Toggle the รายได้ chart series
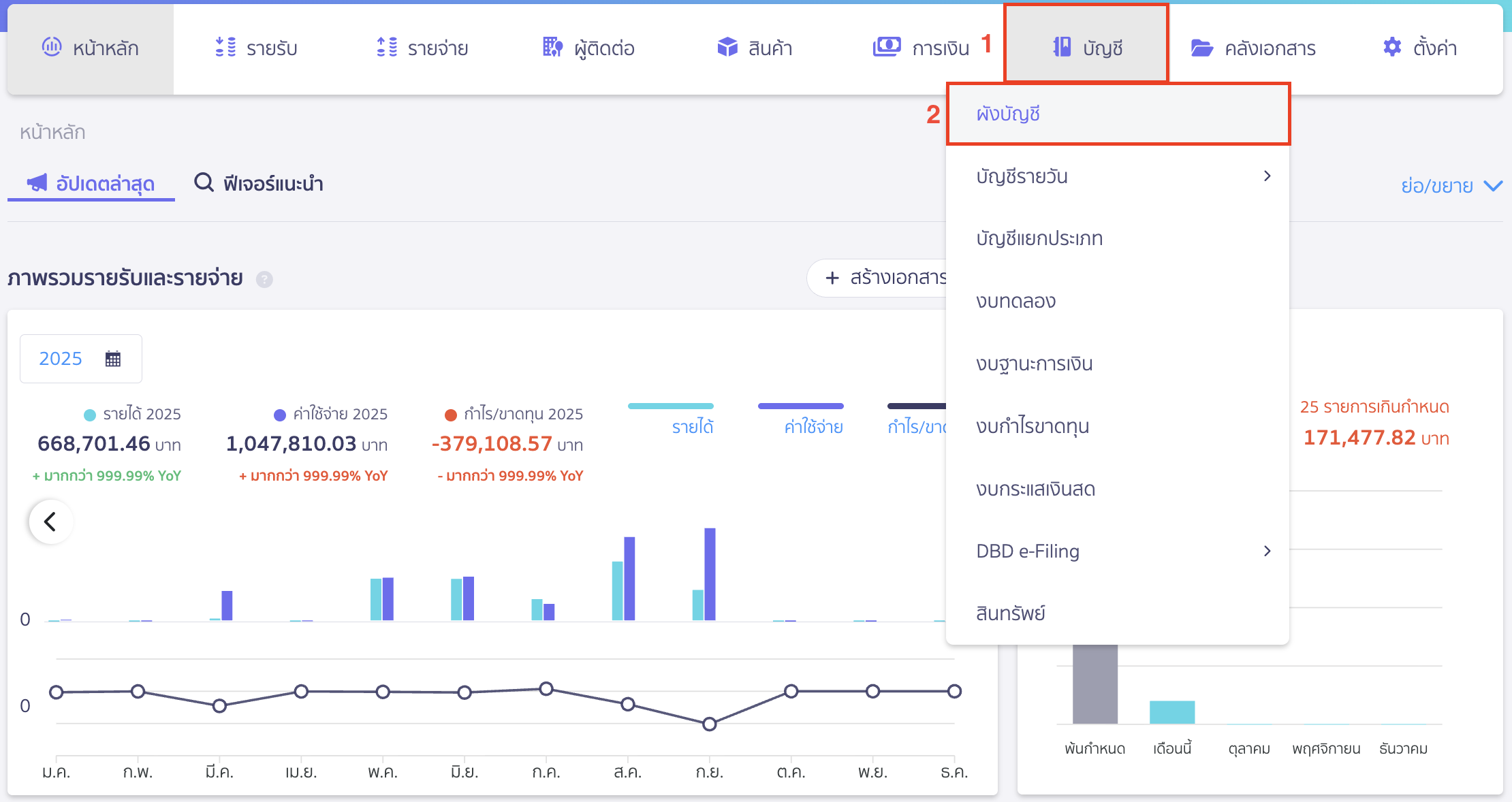The width and height of the screenshot is (1512, 802). point(671,419)
